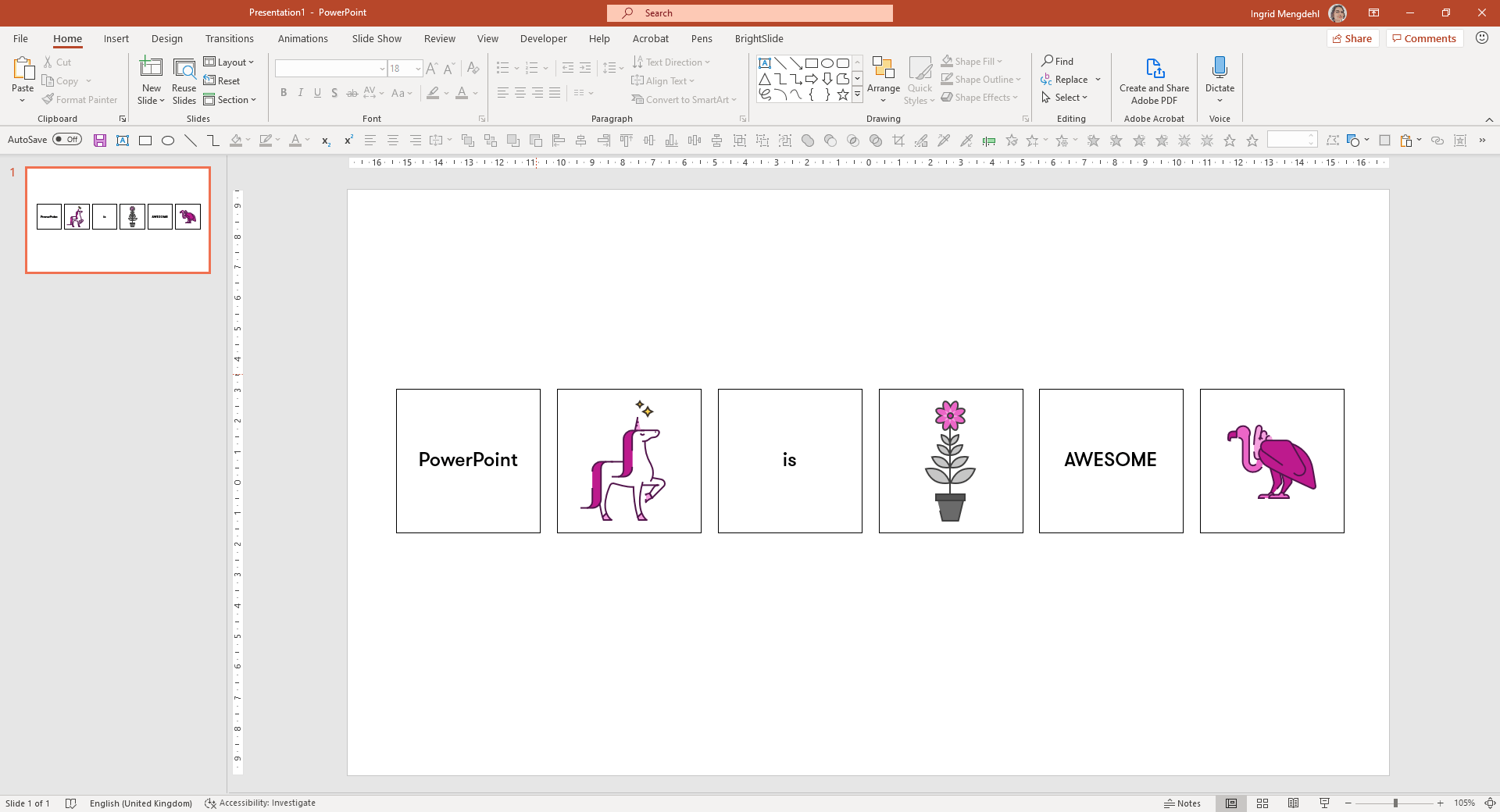The width and height of the screenshot is (1500, 812).
Task: Click the Share button
Action: pyautogui.click(x=1352, y=38)
